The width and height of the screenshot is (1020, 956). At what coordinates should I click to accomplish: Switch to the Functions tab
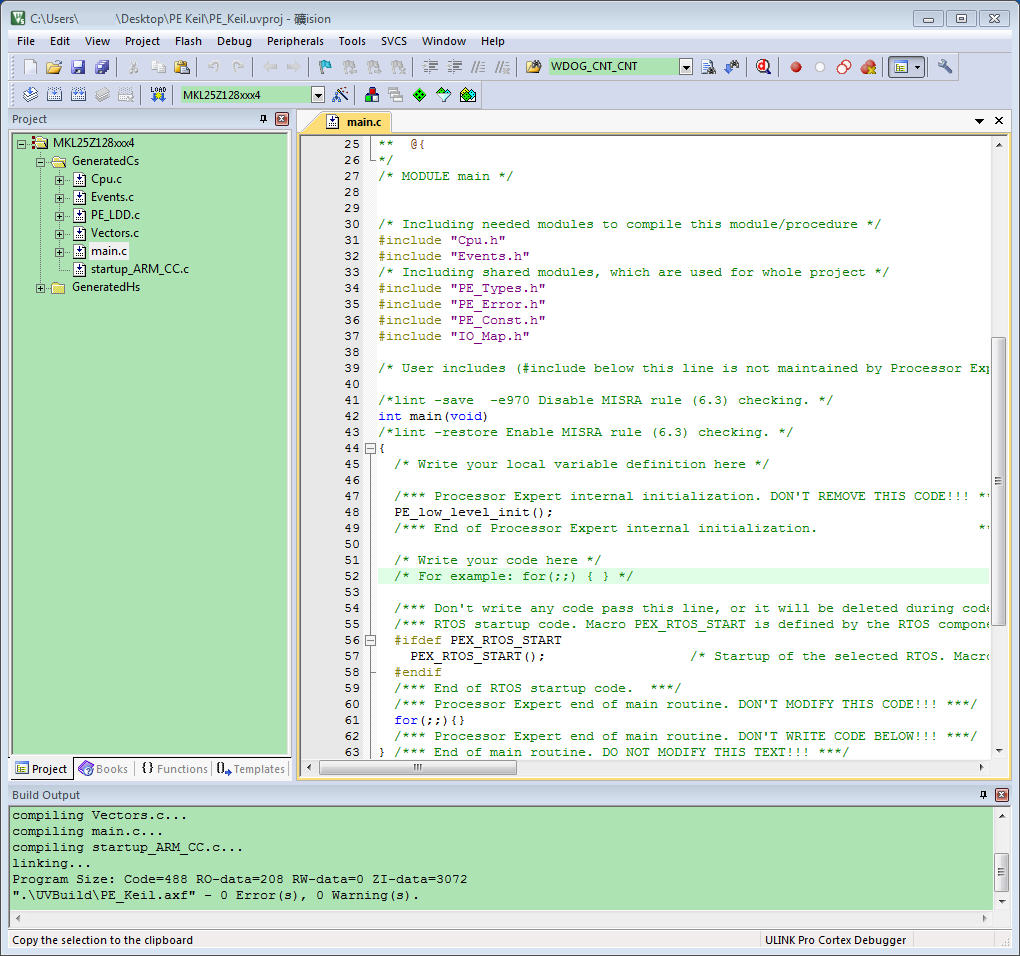coord(174,769)
